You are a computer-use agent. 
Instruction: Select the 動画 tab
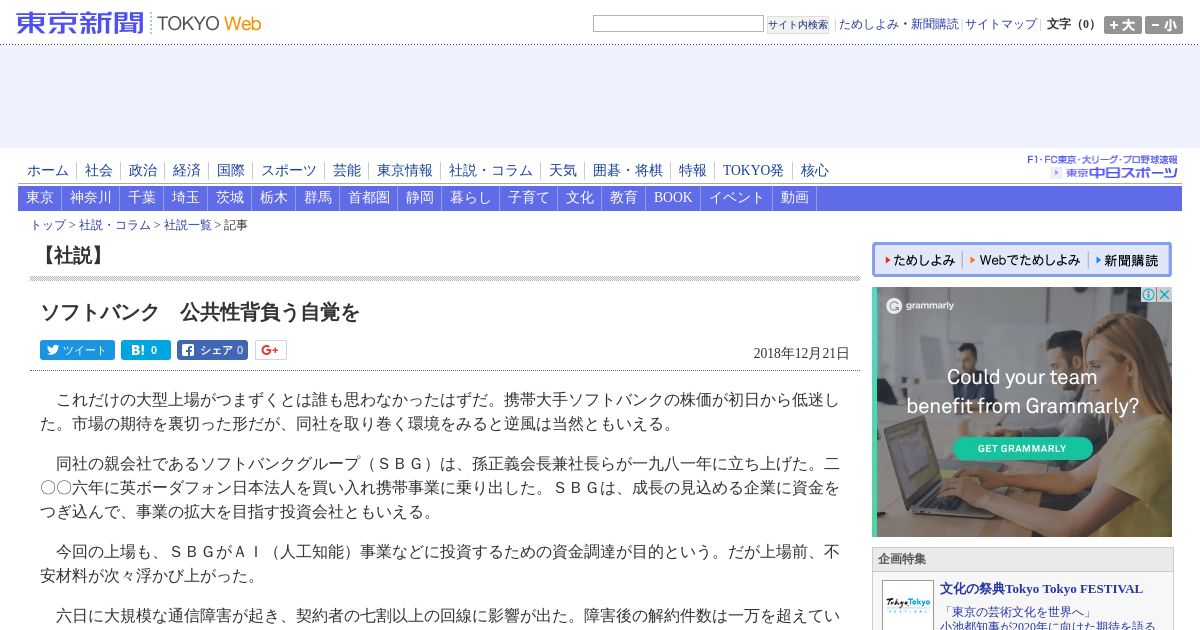pyautogui.click(x=795, y=198)
